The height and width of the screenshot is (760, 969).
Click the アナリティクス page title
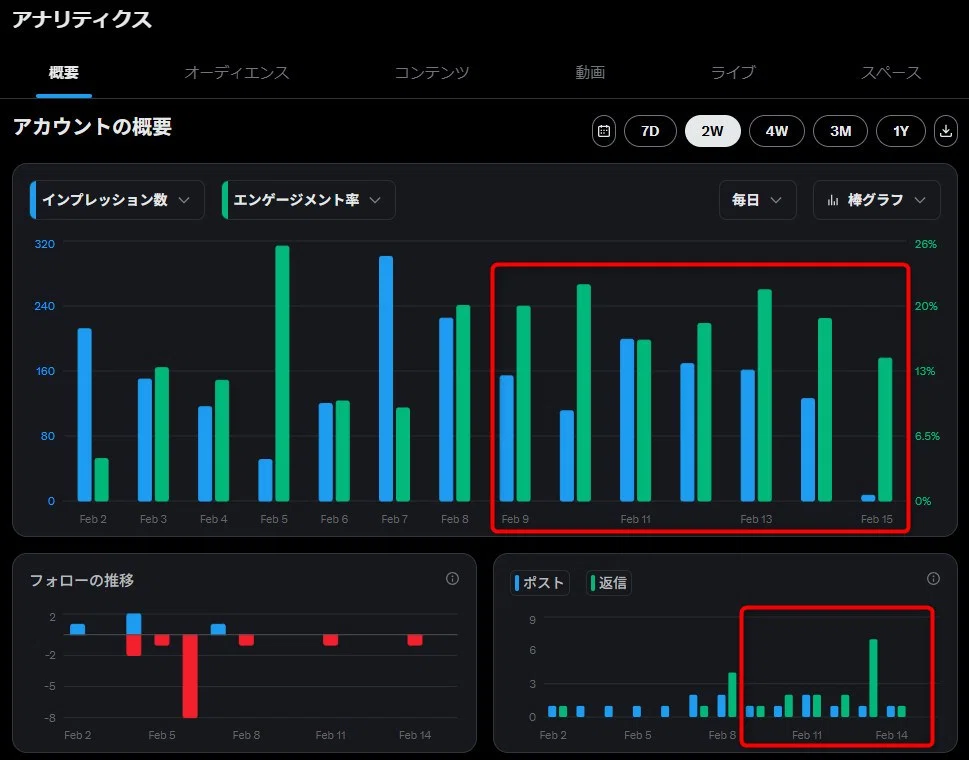(82, 20)
